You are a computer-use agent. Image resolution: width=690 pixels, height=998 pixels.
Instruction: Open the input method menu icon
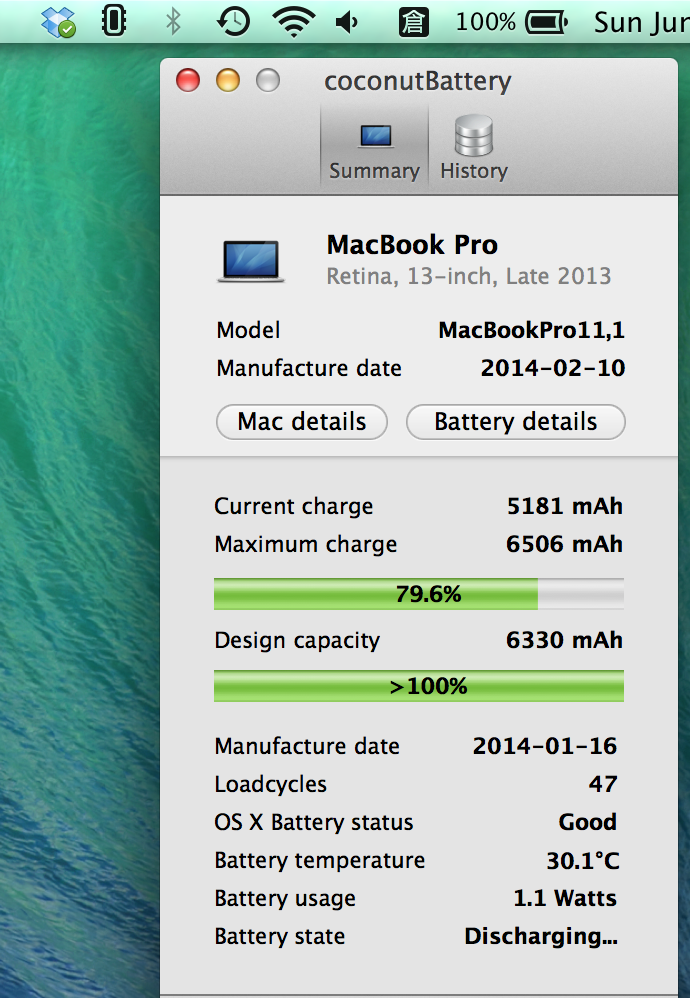click(413, 22)
